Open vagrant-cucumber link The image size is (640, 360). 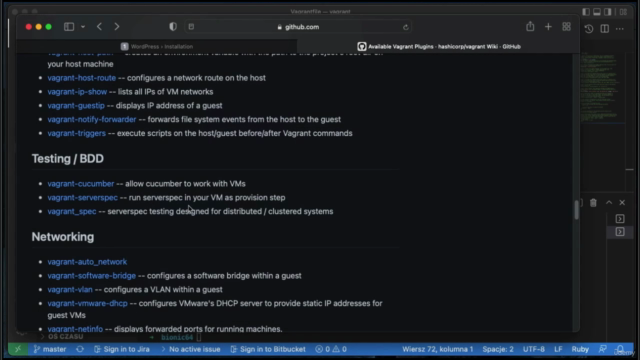[x=81, y=184]
